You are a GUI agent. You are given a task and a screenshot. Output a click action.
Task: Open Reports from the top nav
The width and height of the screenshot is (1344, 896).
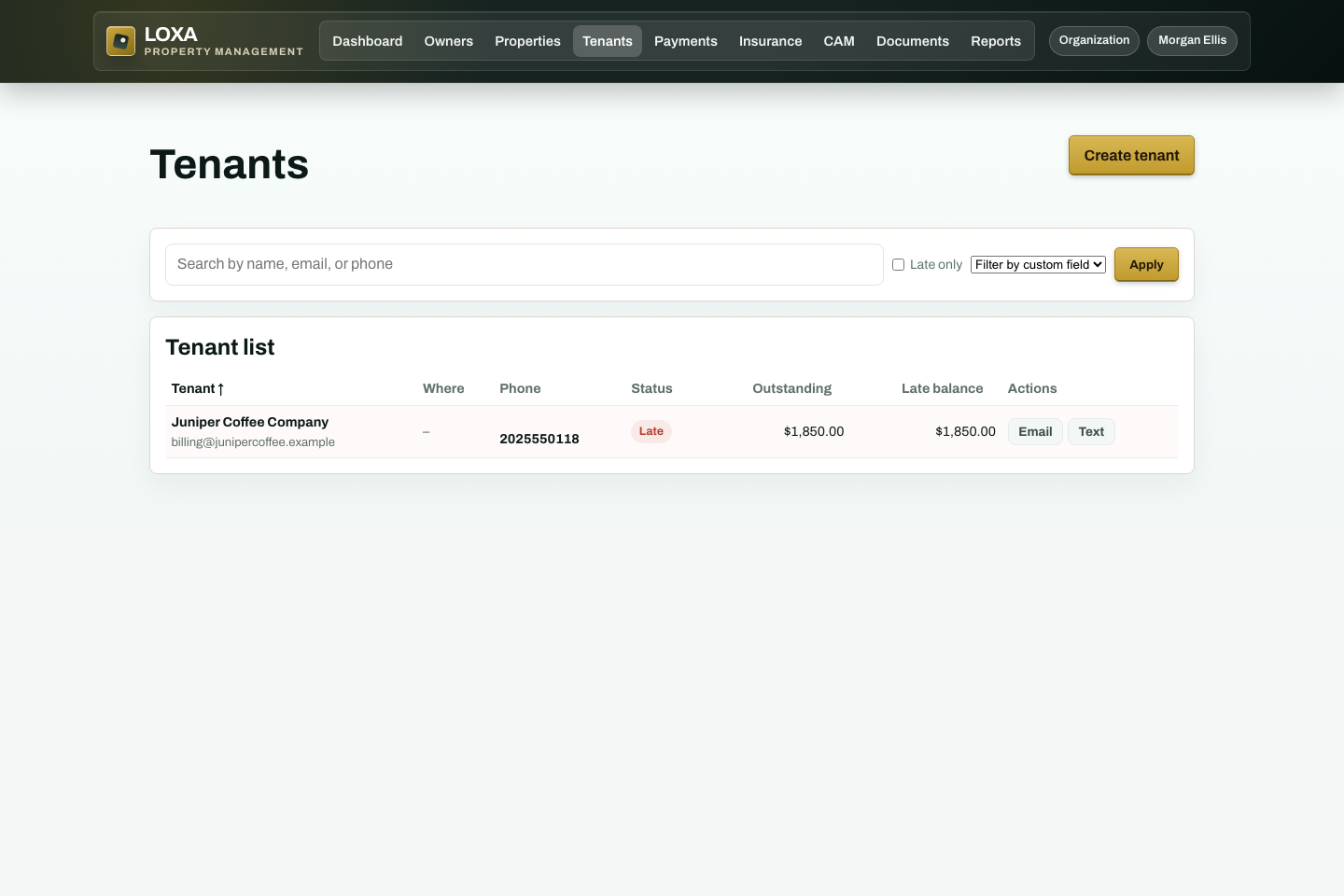[996, 41]
